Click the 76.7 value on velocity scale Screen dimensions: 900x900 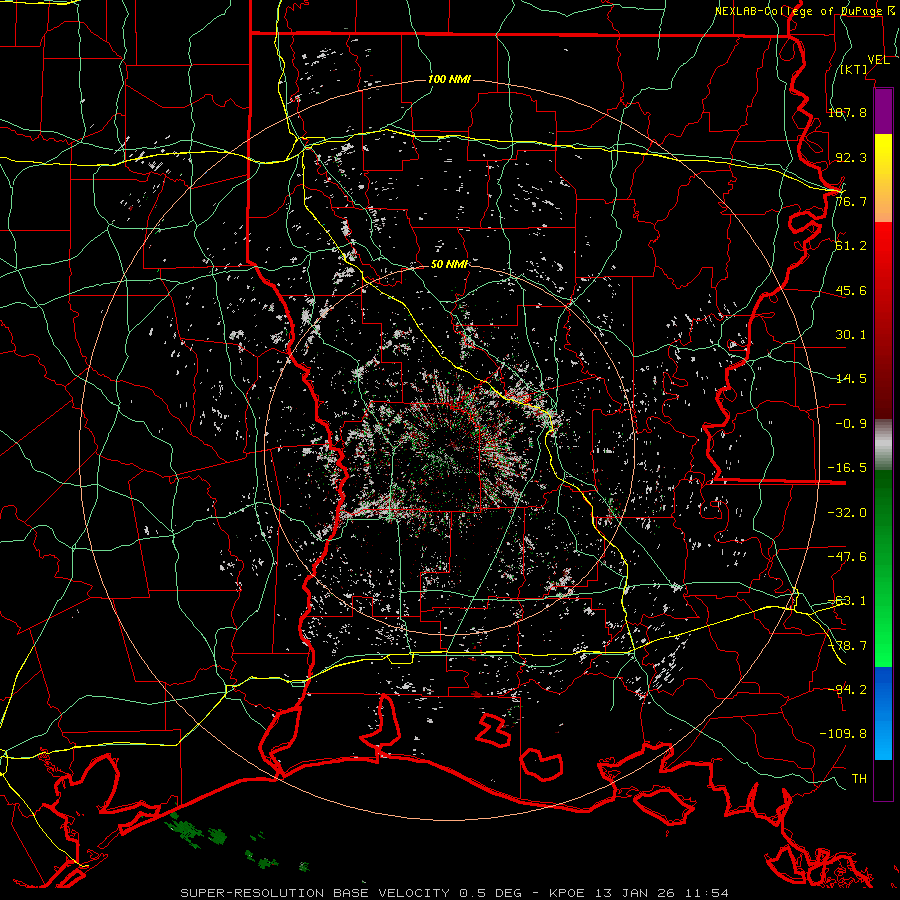851,201
